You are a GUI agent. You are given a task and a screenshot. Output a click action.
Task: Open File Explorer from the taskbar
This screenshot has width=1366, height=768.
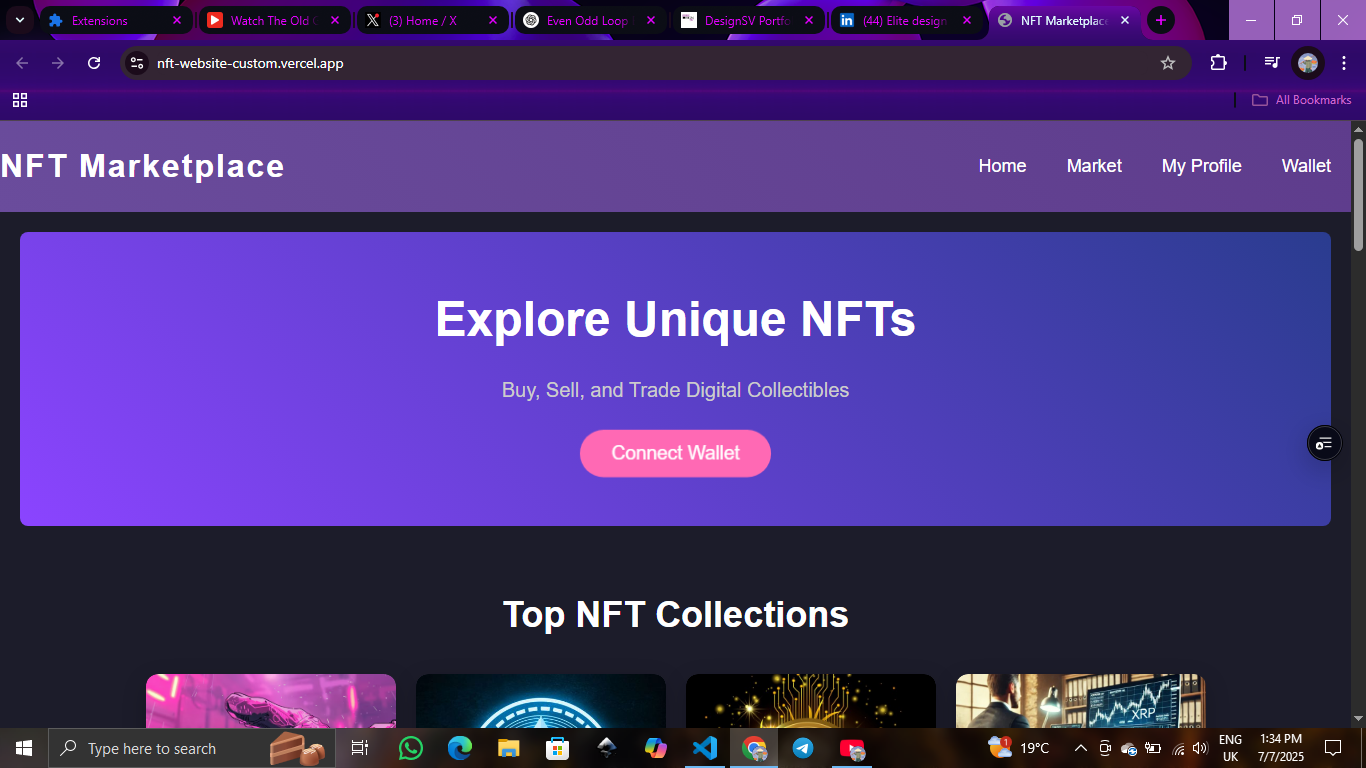pos(509,748)
